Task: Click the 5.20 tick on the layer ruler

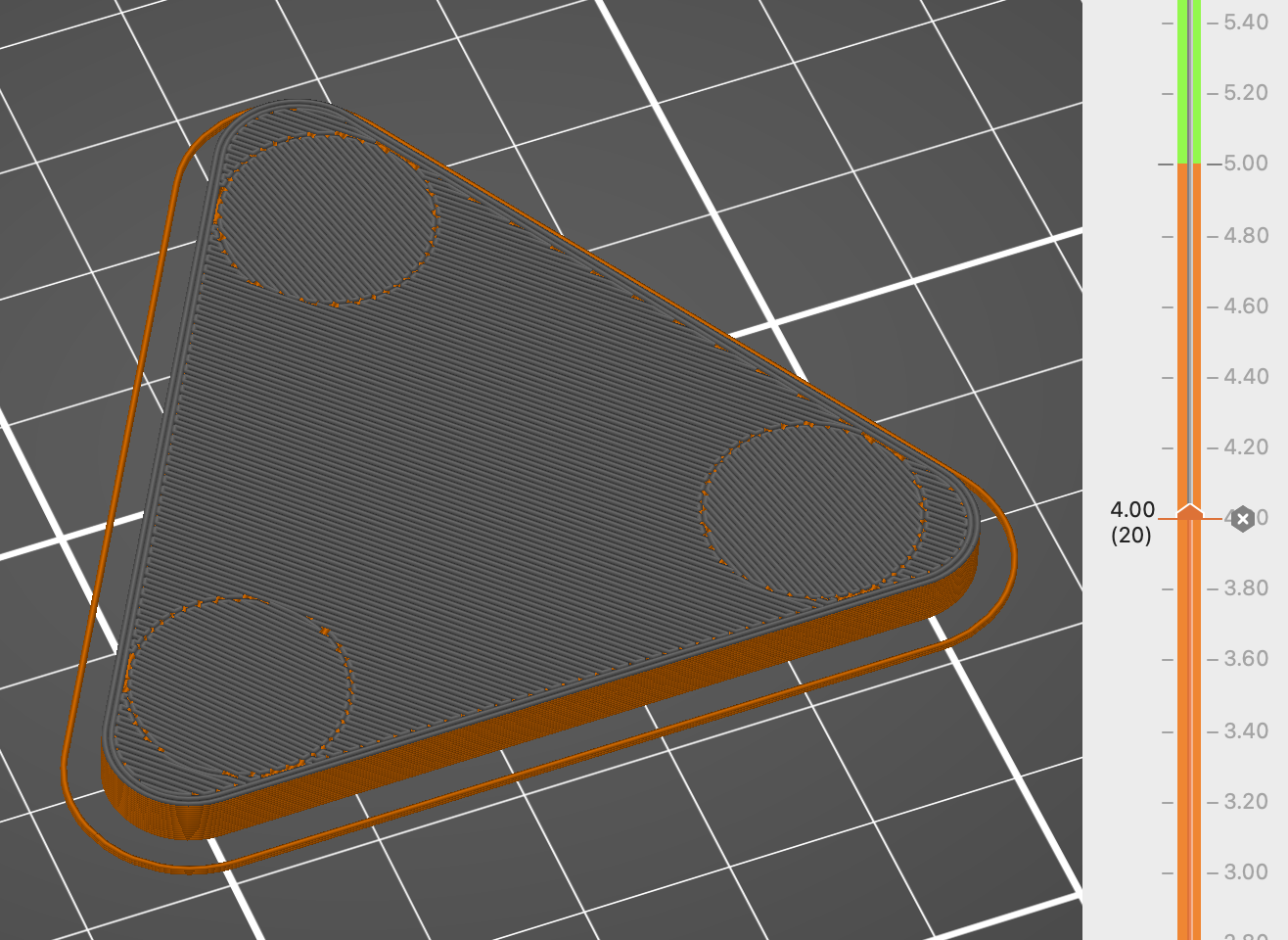Action: (1246, 94)
